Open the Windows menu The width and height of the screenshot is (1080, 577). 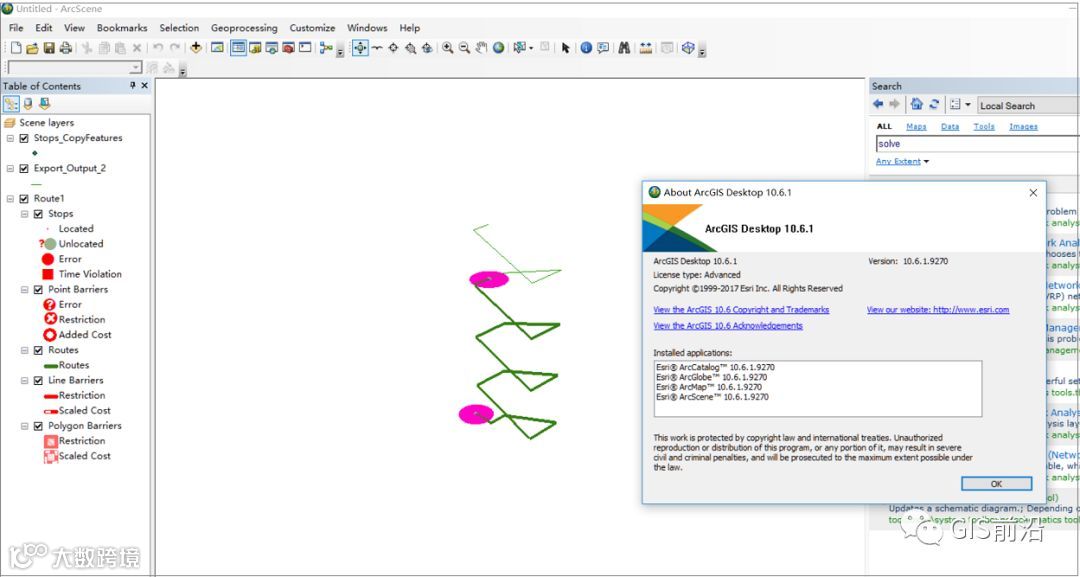pyautogui.click(x=367, y=28)
